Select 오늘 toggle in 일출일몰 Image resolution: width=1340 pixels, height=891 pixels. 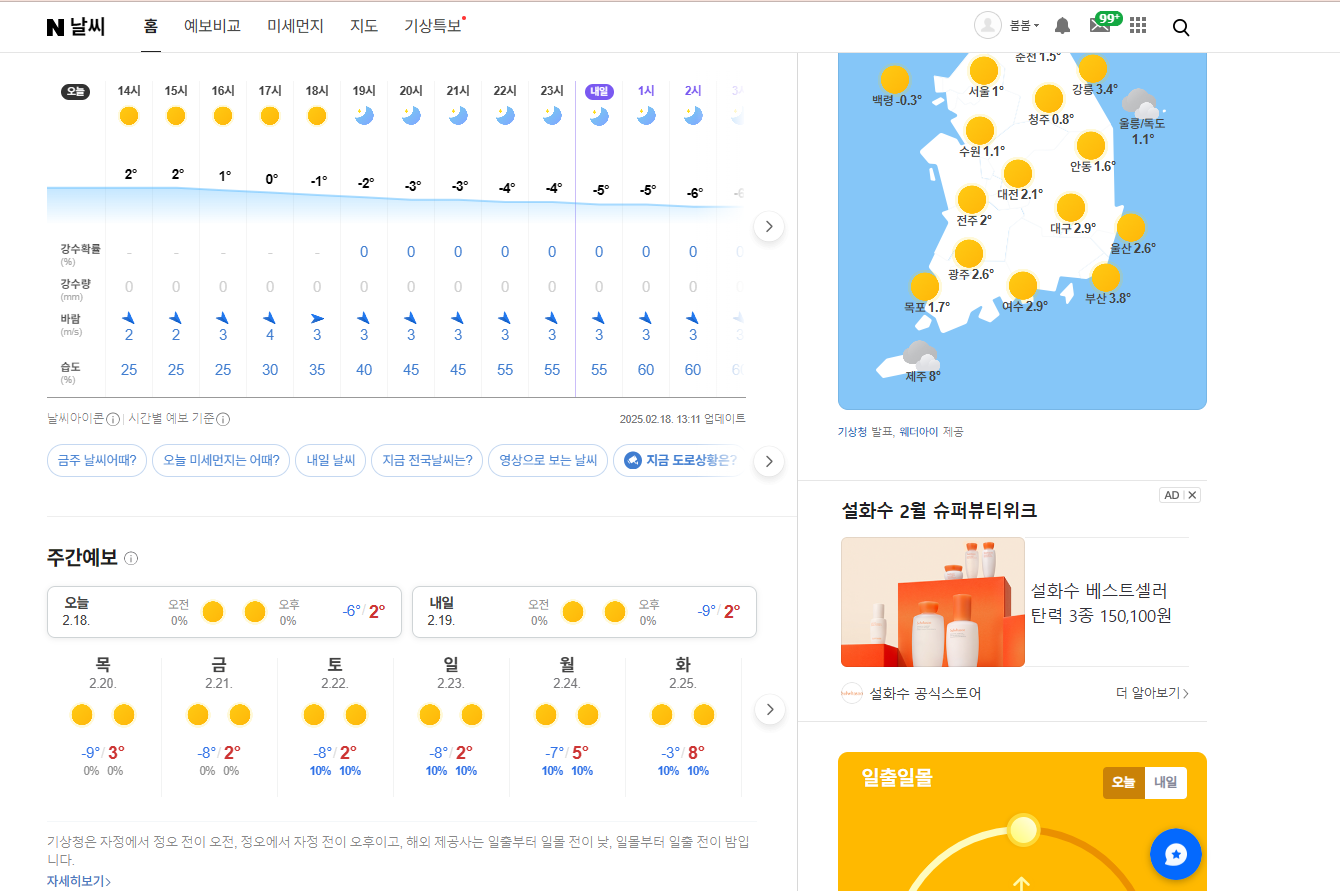pyautogui.click(x=1124, y=783)
